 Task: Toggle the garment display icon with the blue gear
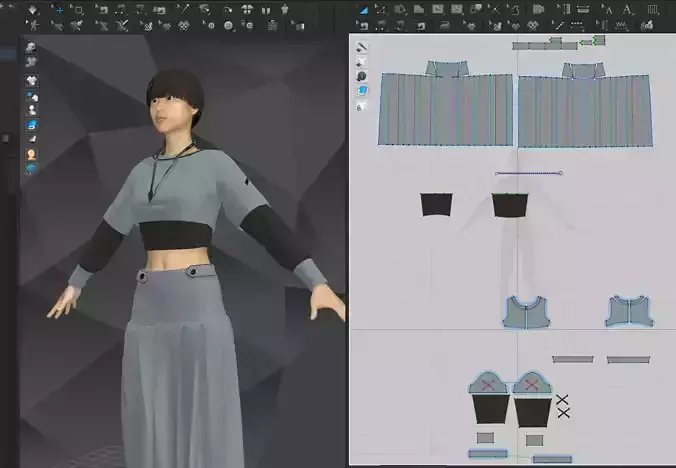point(32,95)
